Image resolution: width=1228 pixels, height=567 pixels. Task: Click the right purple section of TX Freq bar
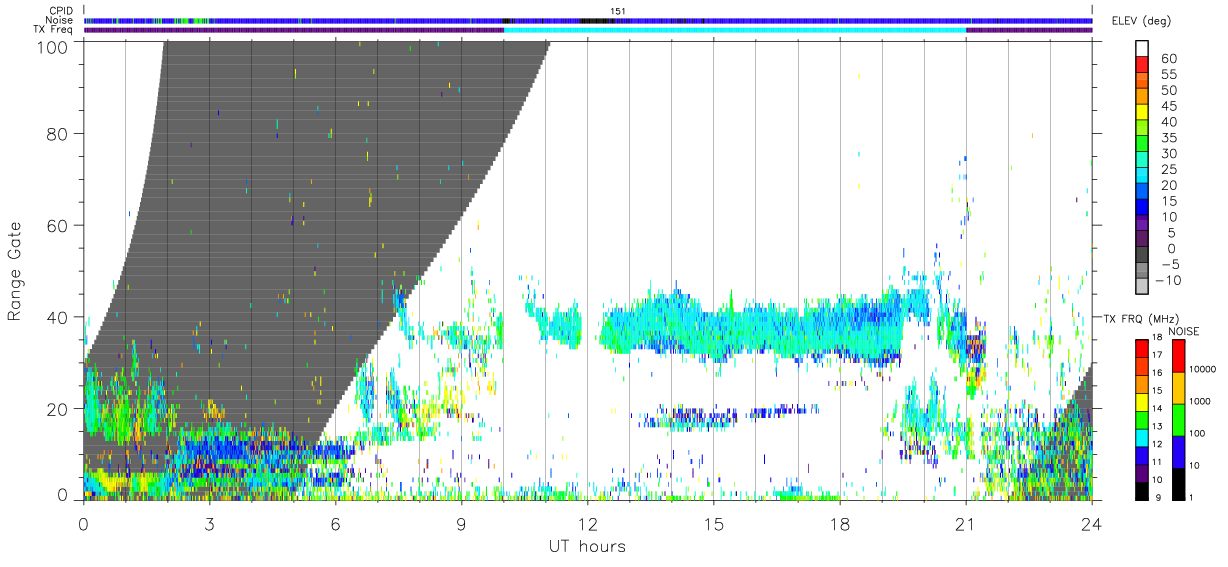pyautogui.click(x=1030, y=30)
